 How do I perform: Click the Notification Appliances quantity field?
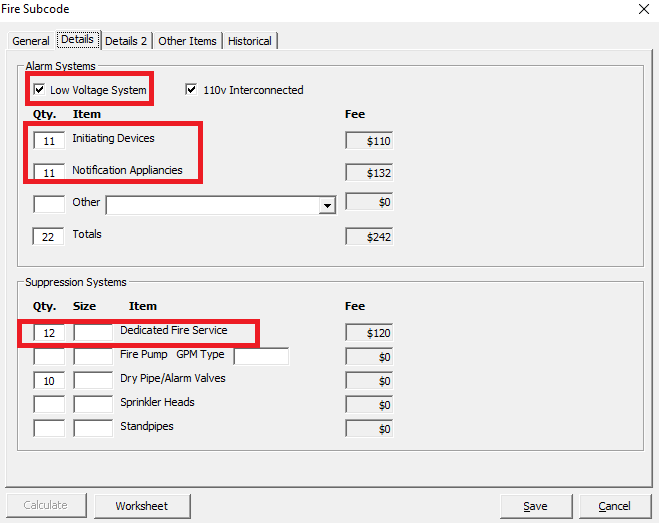click(x=49, y=173)
